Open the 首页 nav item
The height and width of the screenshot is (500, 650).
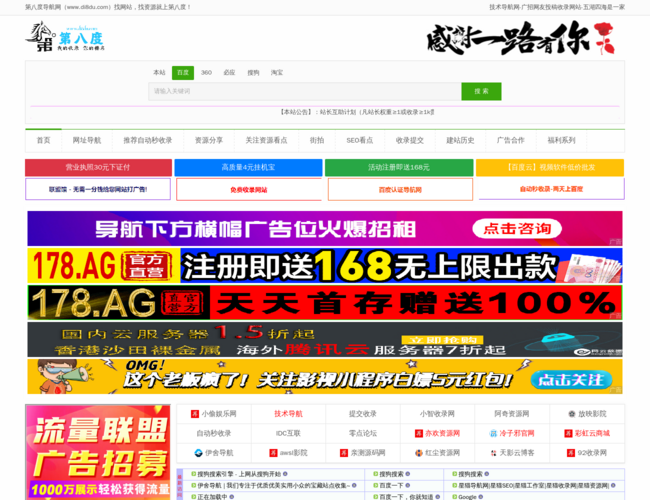tap(44, 141)
